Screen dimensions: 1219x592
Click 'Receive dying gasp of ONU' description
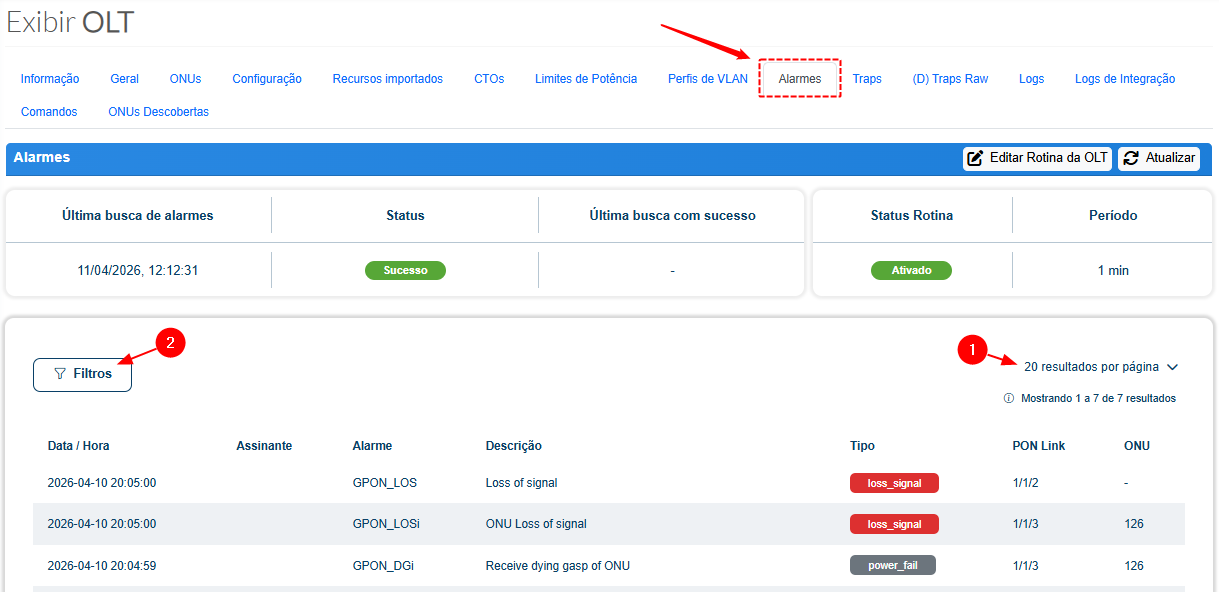[558, 566]
